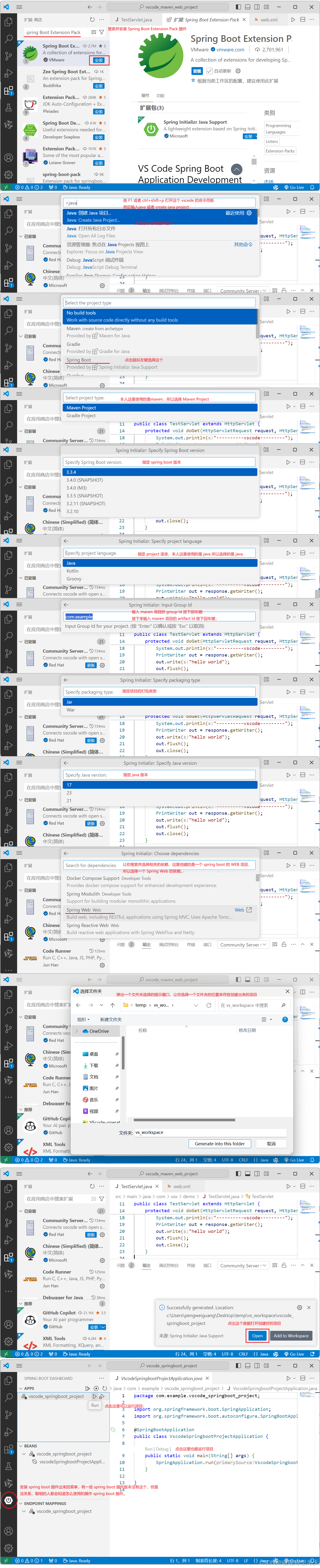
Task: Open 组织 dropdown in folder dialog
Action: point(83,1019)
